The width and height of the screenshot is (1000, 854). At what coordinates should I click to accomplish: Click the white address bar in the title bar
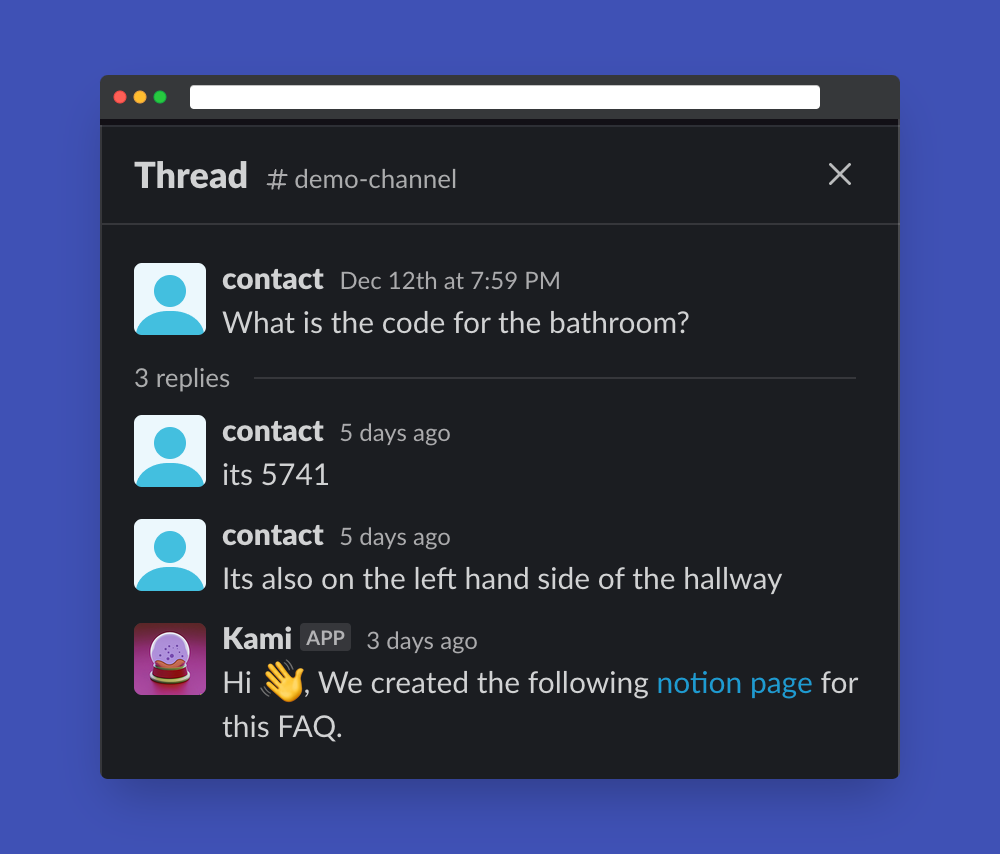click(505, 97)
